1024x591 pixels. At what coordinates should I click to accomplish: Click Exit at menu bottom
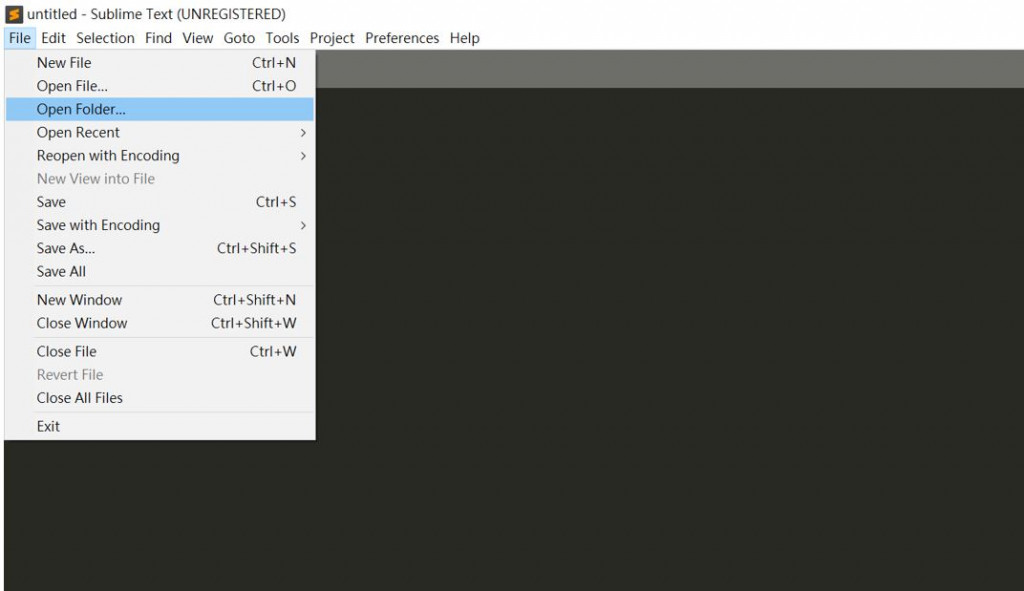pos(159,426)
